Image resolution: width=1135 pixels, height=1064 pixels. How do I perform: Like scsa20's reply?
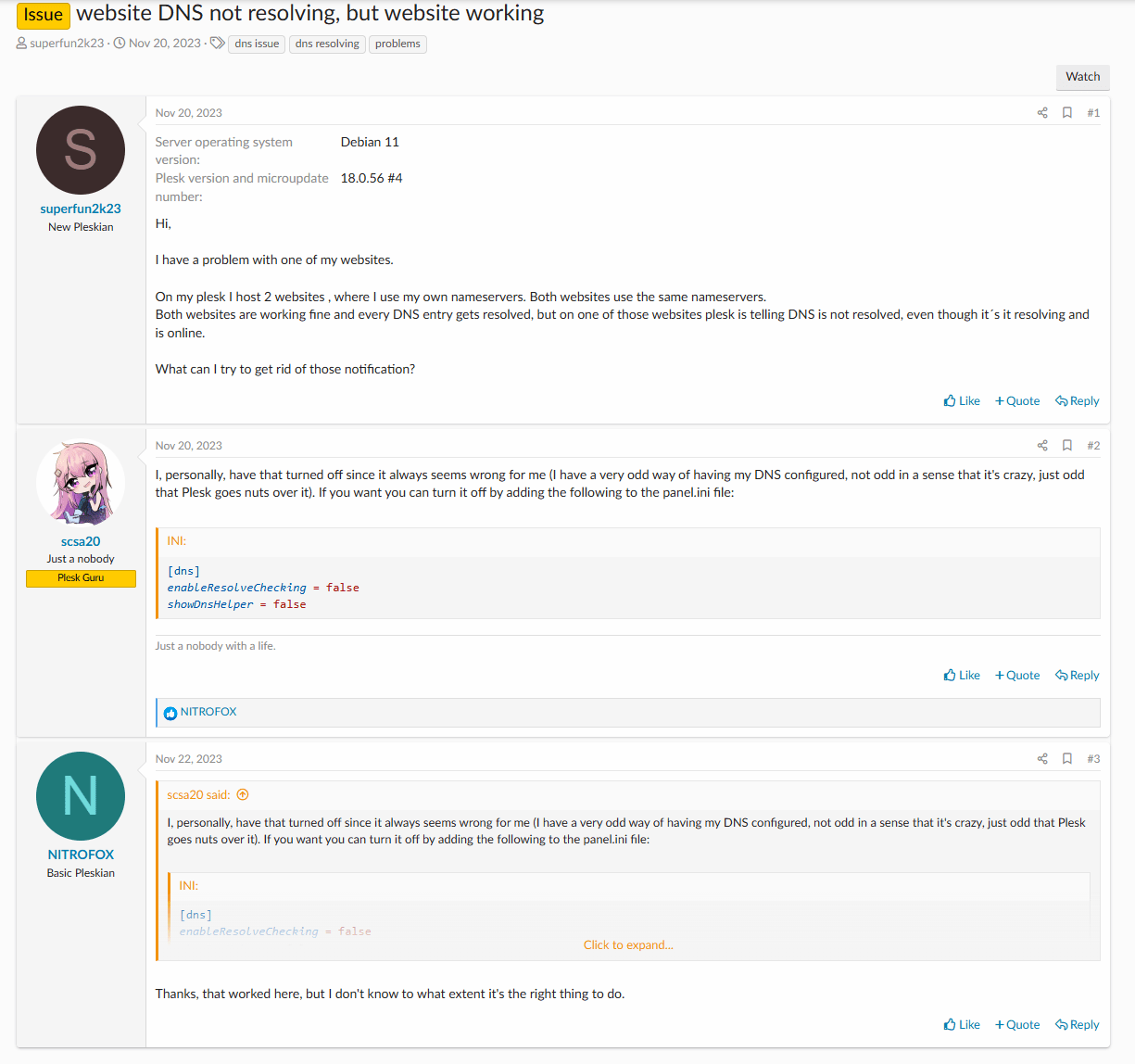point(962,676)
